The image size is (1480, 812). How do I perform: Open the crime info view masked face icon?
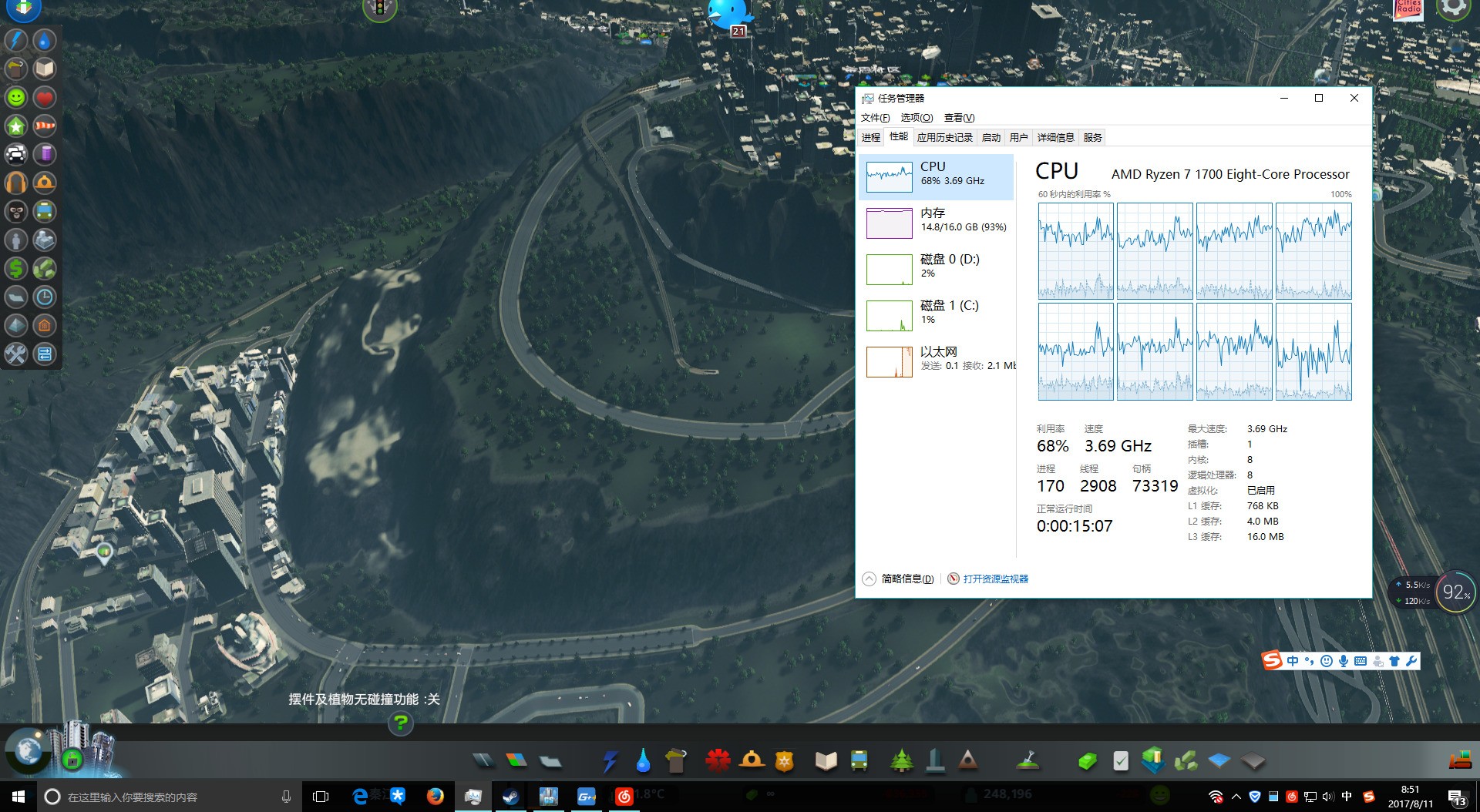click(x=16, y=211)
